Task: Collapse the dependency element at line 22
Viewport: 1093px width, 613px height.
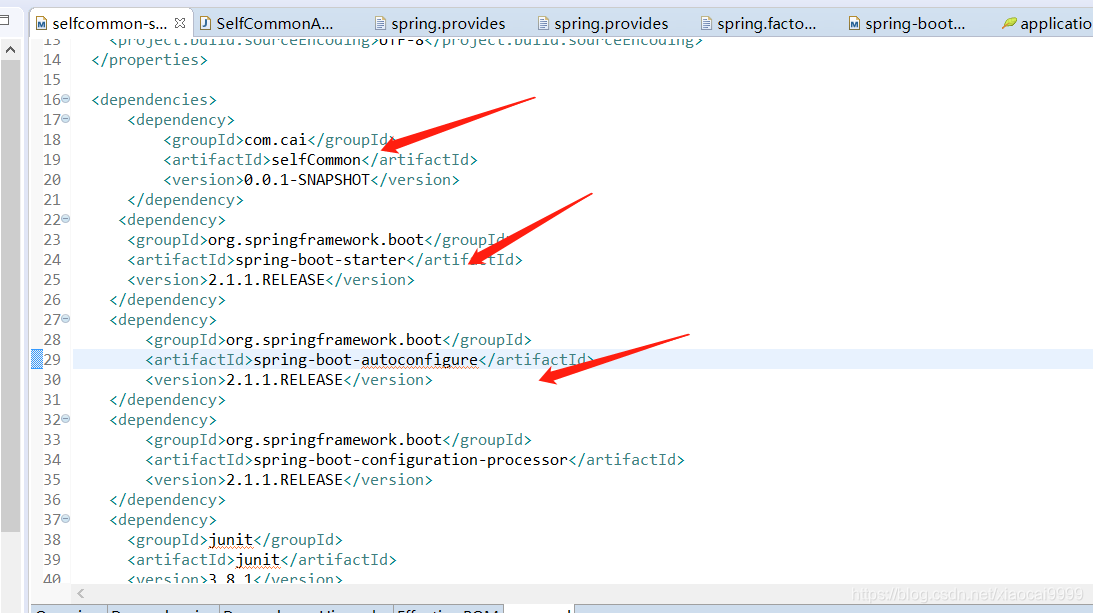Action: [64, 219]
